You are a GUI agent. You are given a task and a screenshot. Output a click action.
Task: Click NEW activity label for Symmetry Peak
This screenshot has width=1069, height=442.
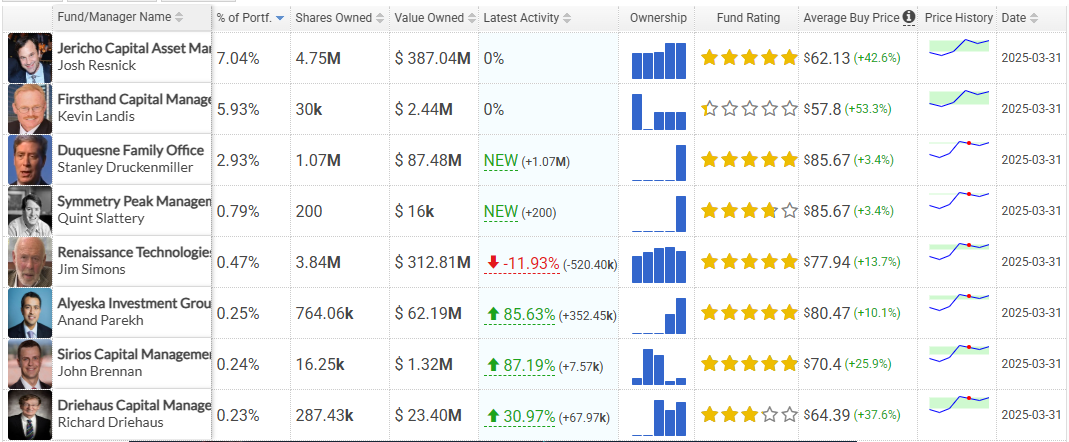[x=501, y=212]
